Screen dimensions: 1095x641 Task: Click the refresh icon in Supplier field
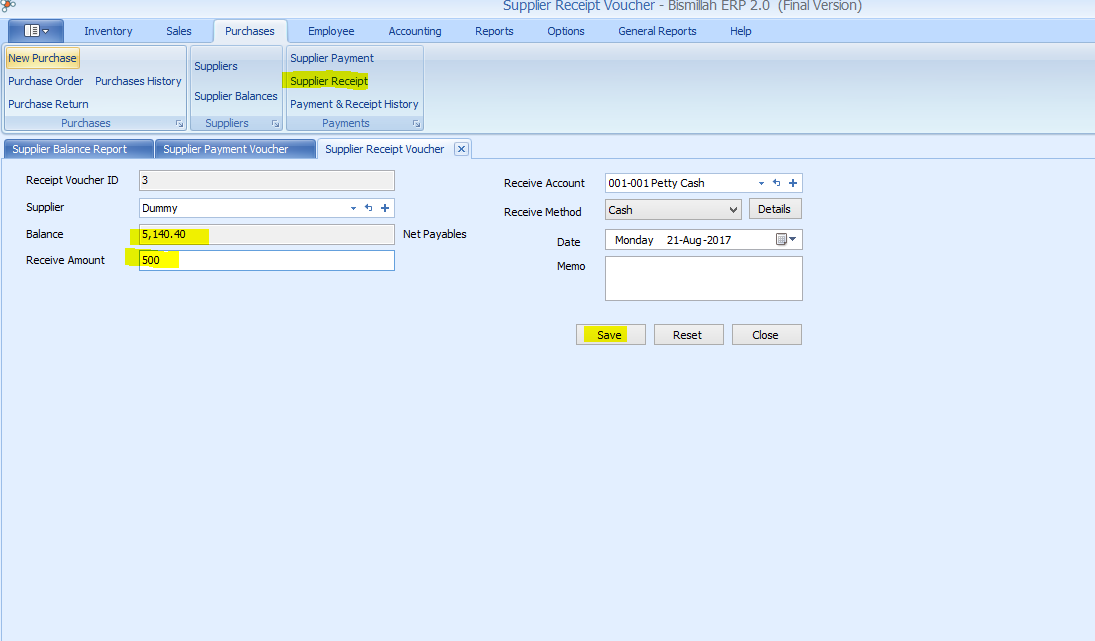click(368, 208)
